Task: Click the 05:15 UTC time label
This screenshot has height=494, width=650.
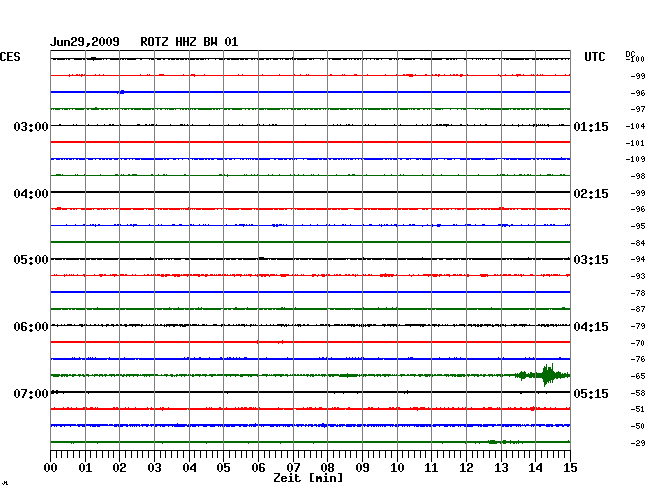Action: click(591, 393)
